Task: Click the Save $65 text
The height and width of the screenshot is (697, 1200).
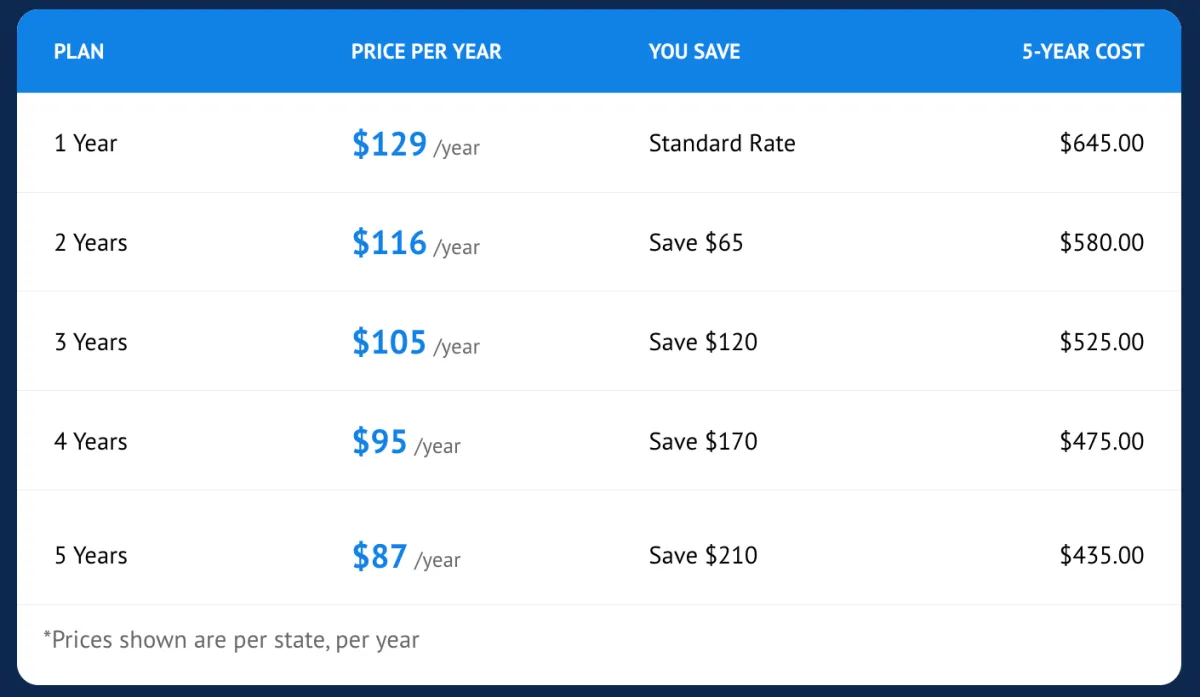Action: point(696,243)
